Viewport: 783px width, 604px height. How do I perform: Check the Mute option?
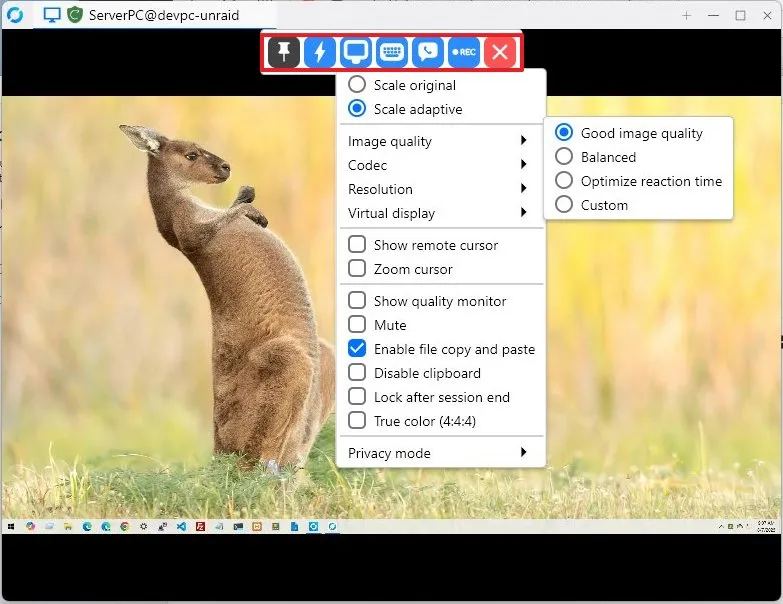(357, 324)
